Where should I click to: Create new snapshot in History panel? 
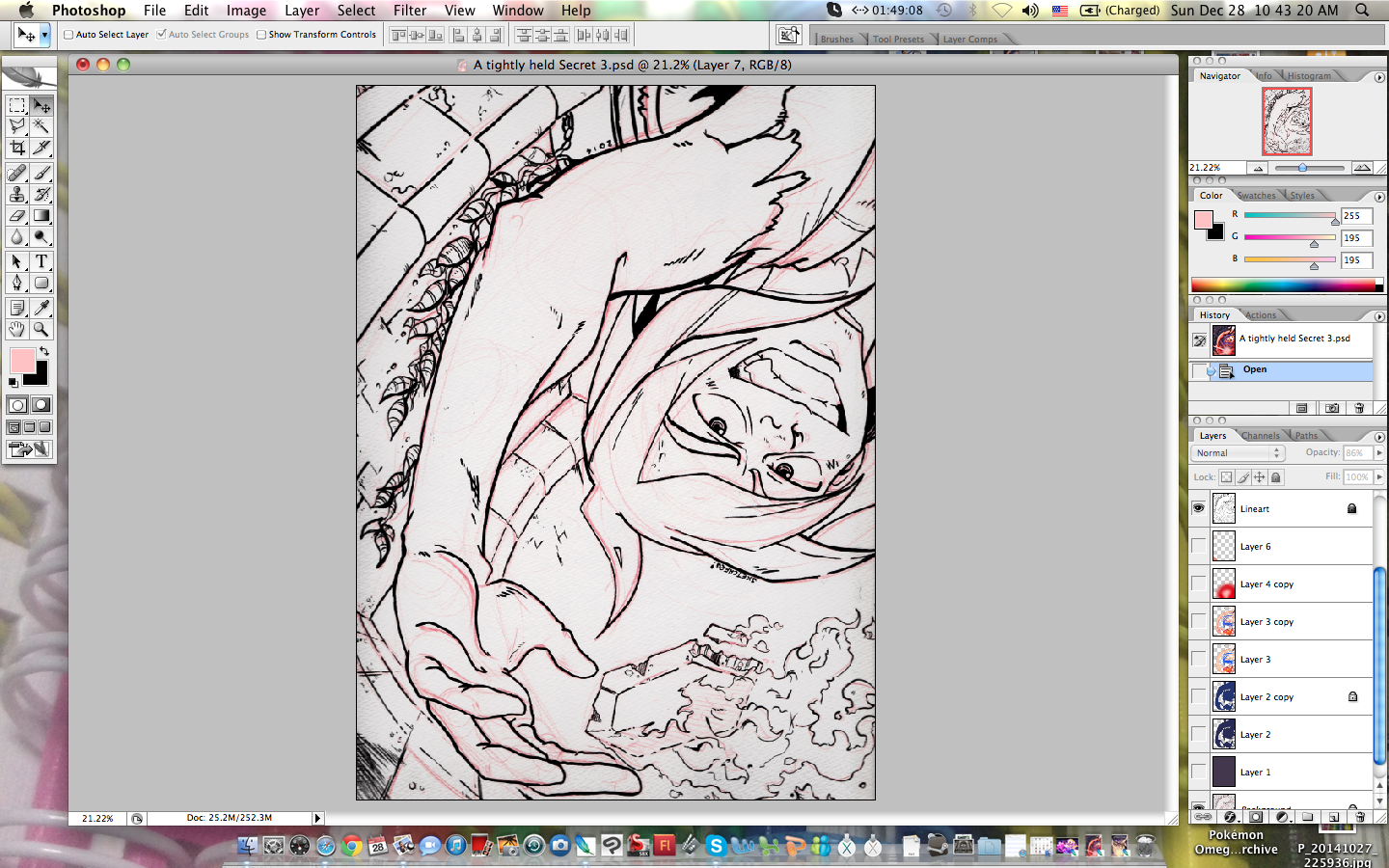(1332, 408)
